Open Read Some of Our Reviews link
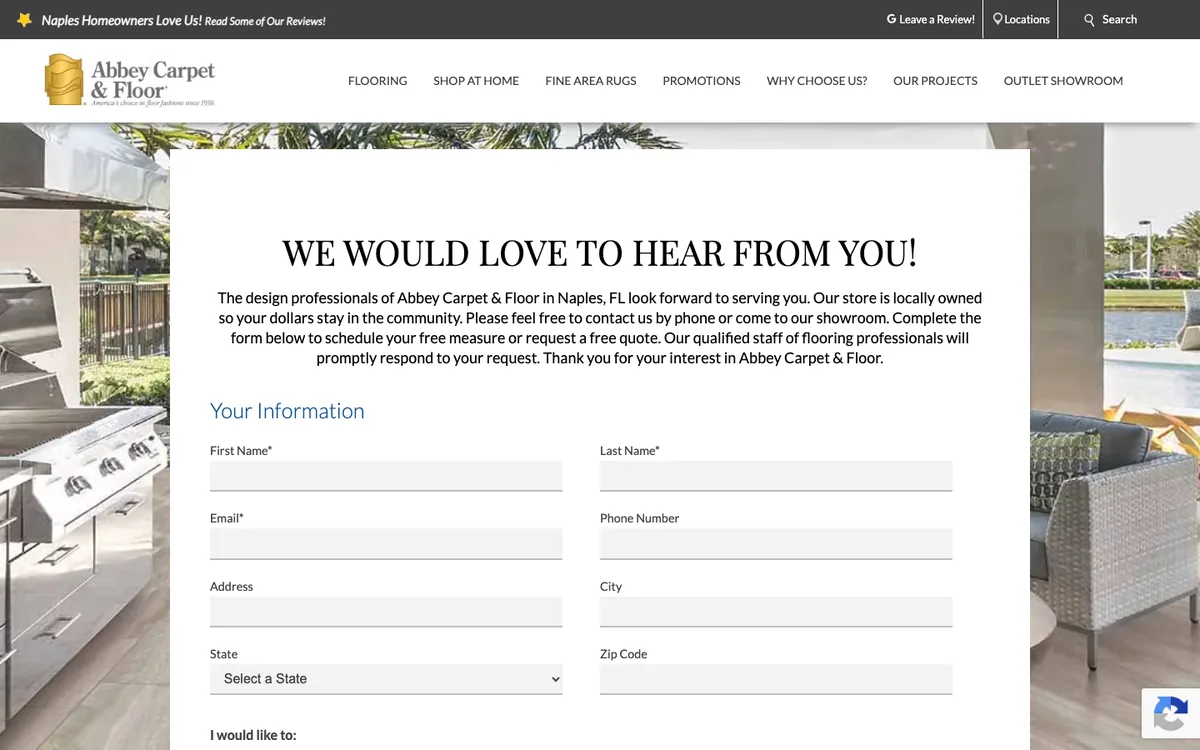This screenshot has width=1200, height=750. click(x=265, y=21)
